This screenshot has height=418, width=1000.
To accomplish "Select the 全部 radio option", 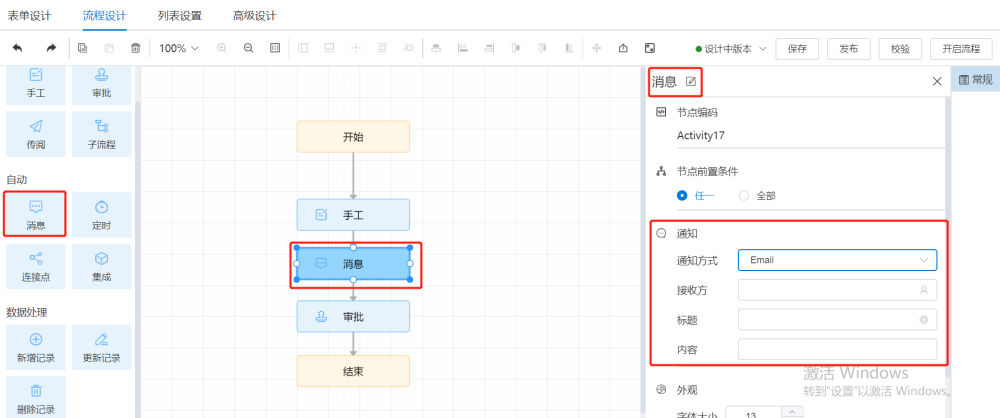I will coord(744,195).
